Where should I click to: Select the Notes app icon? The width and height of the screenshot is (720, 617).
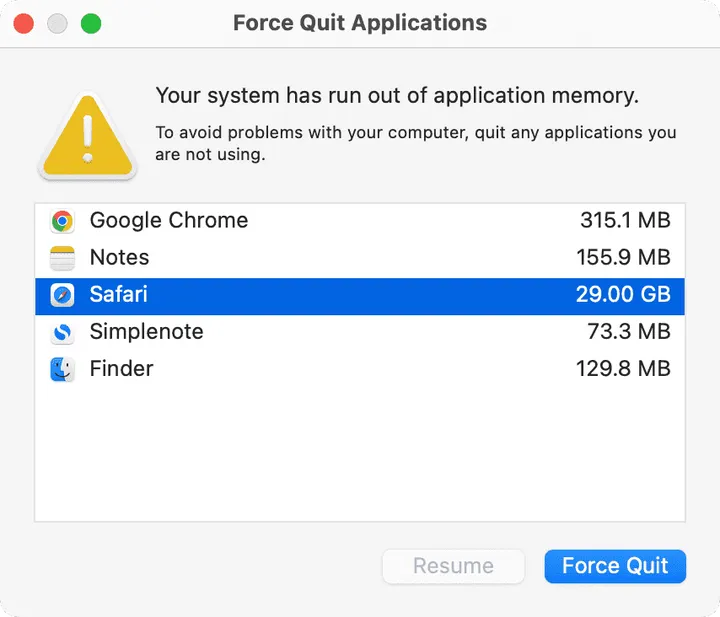(x=62, y=258)
